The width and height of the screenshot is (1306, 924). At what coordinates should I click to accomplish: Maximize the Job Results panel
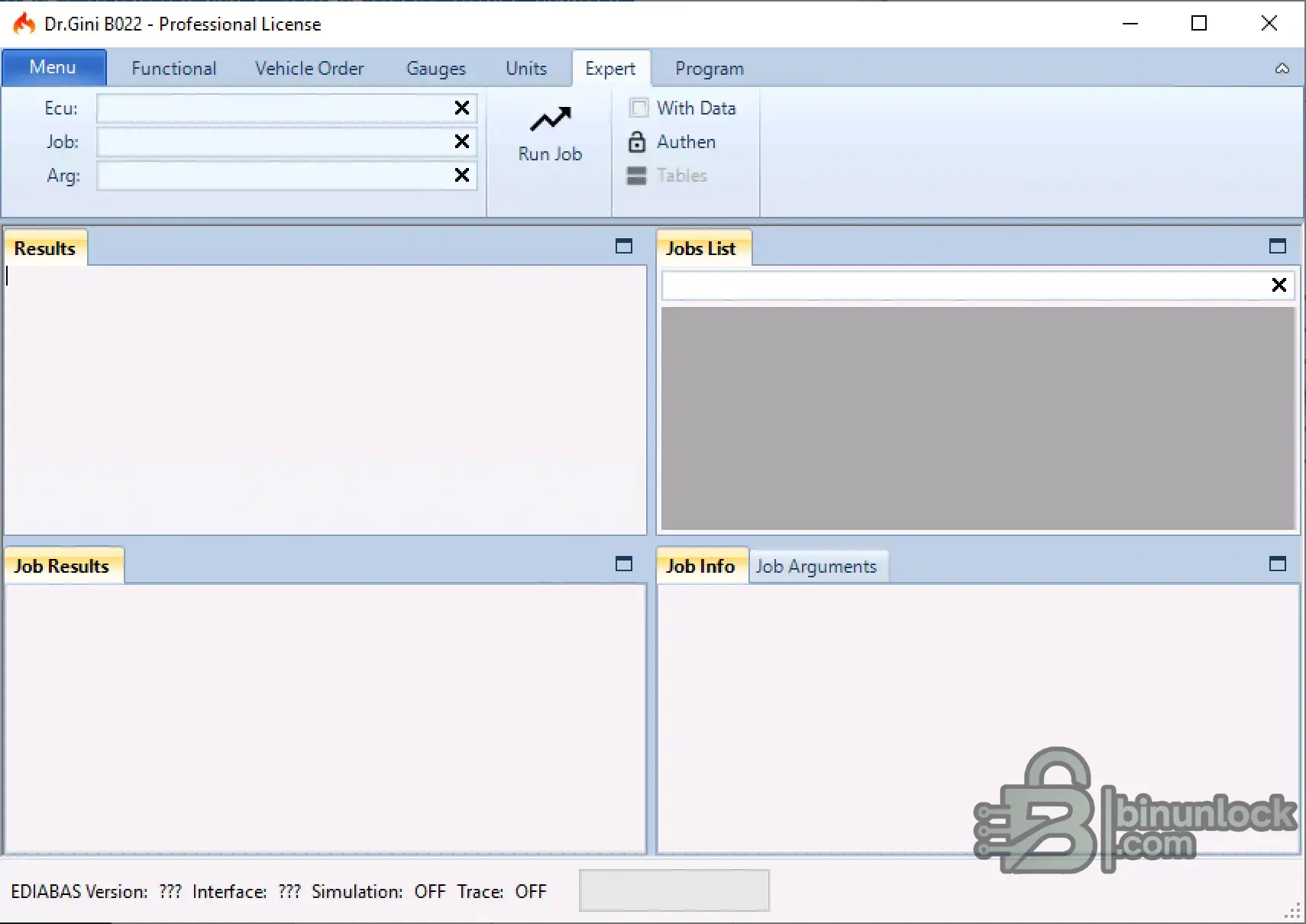(x=624, y=564)
